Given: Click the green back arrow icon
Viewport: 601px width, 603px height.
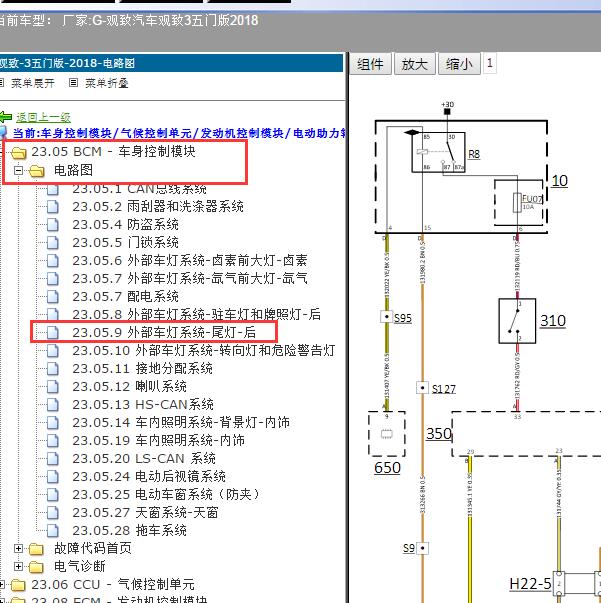Looking at the screenshot, I should (5, 117).
